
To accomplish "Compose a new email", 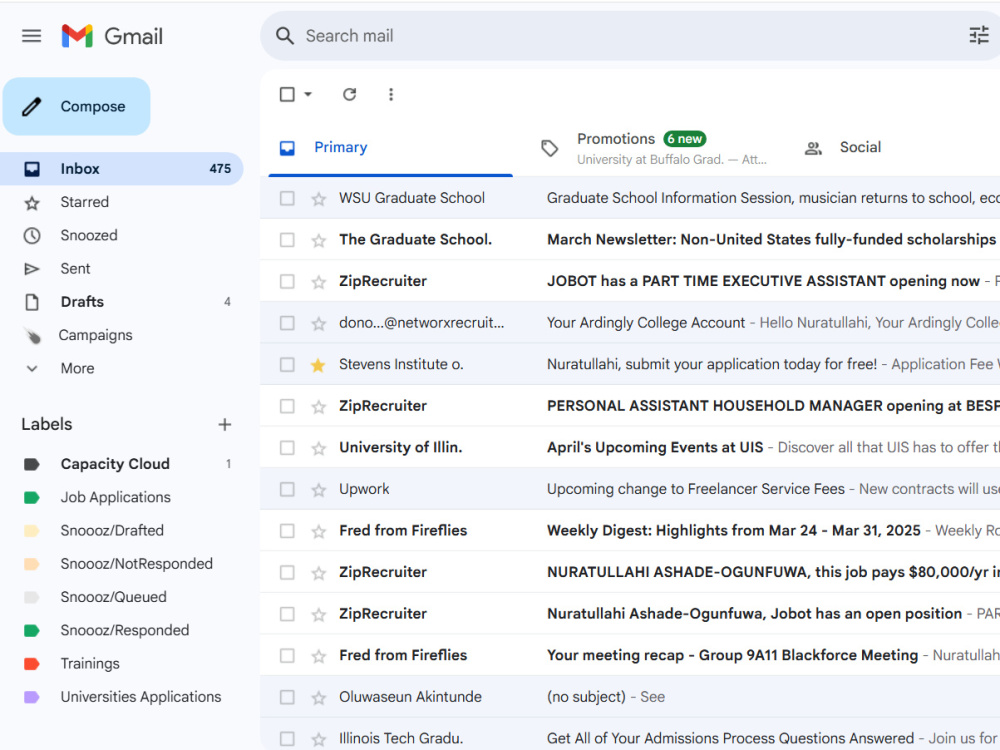I will [x=77, y=107].
